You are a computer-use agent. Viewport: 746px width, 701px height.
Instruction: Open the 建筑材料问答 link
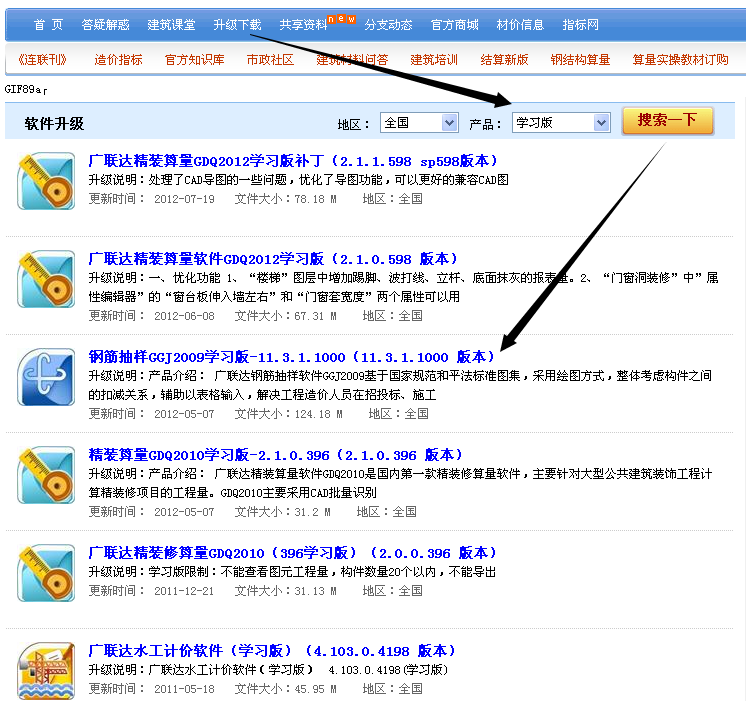[x=353, y=60]
